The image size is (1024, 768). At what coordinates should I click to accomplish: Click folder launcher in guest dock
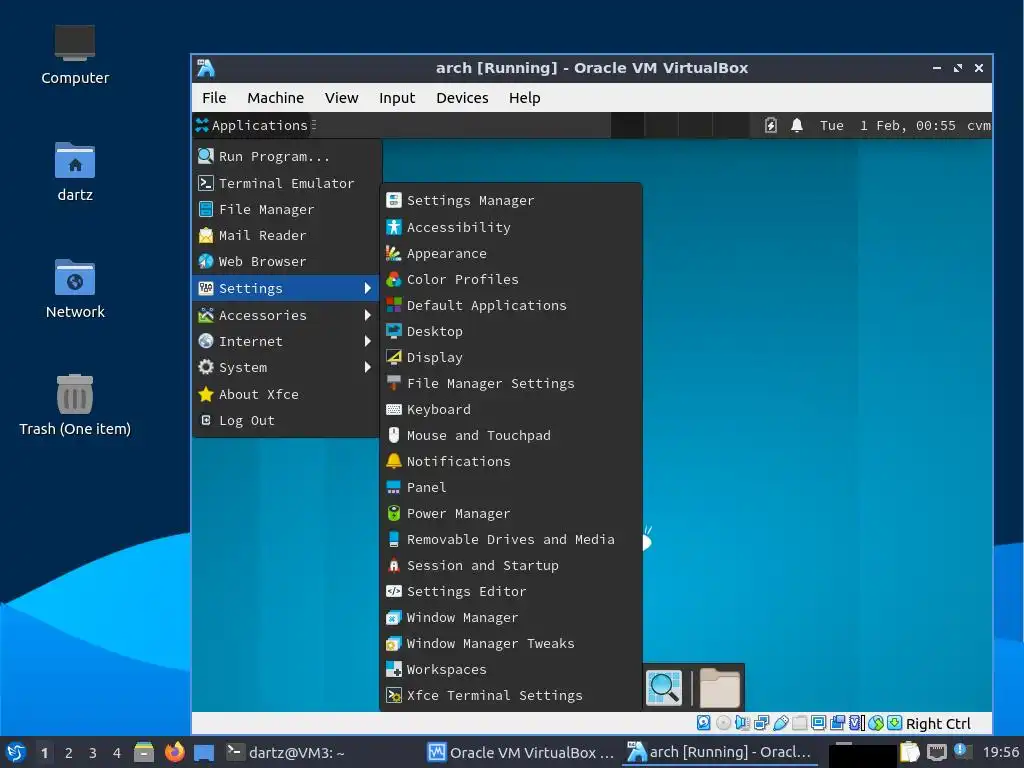pos(720,688)
